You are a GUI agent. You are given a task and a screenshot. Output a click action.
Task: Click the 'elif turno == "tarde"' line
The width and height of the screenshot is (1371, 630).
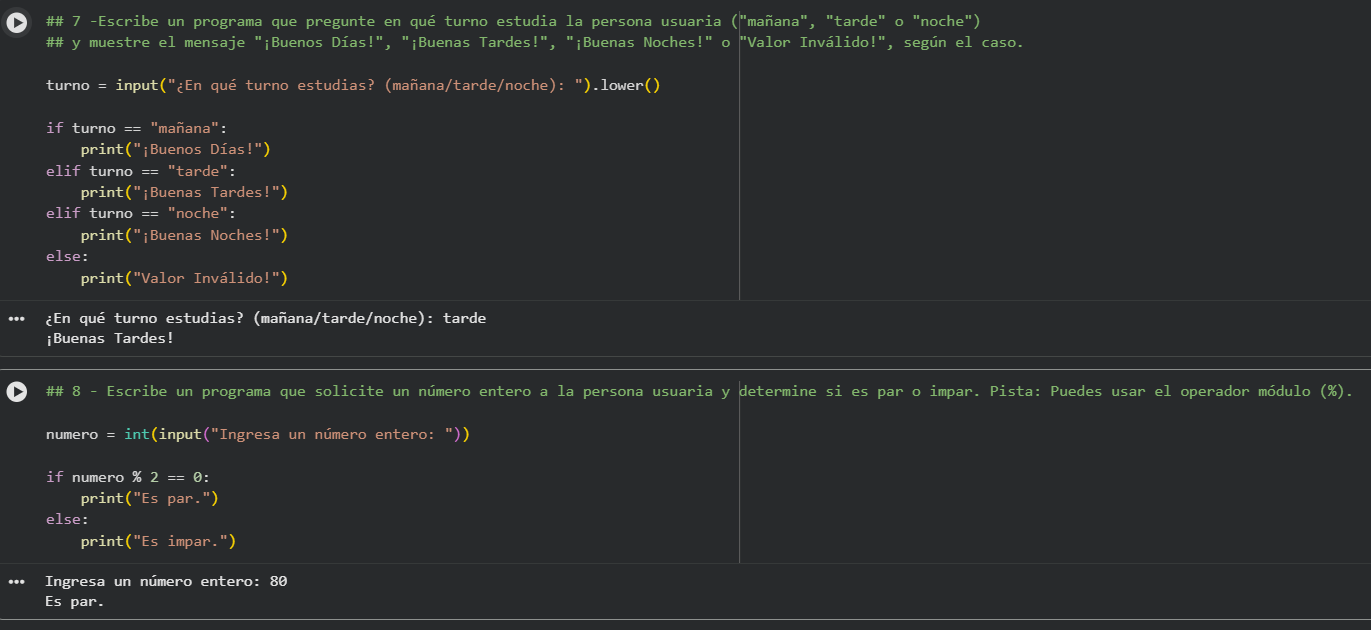[141, 171]
